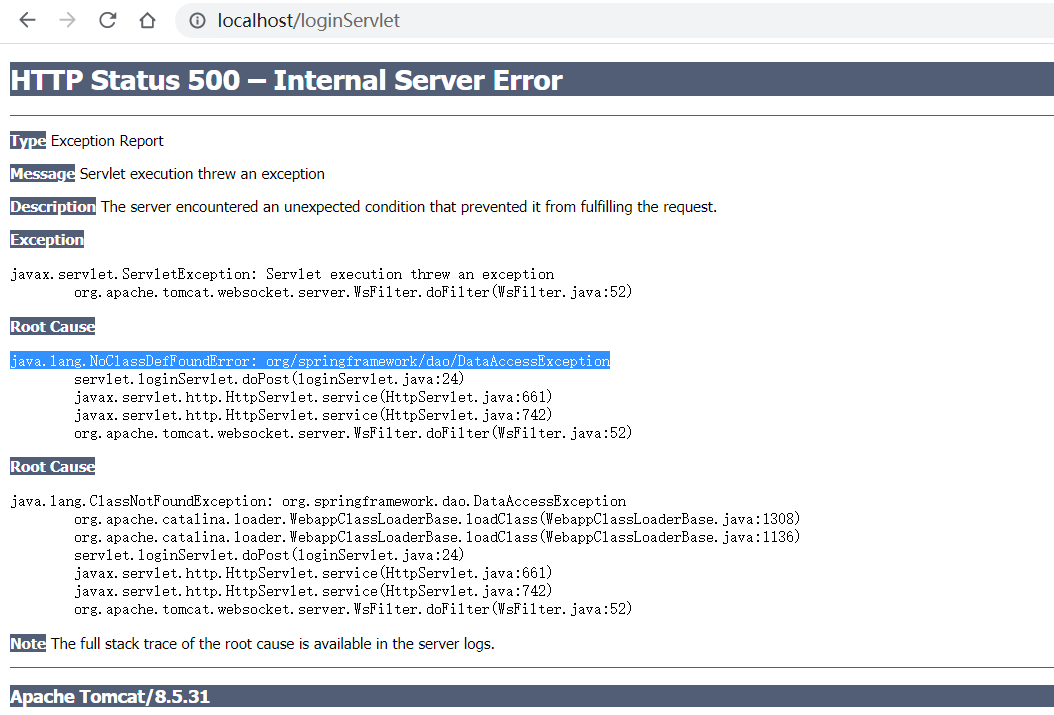Click 'Servlet execution threw an exception' message text
The height and width of the screenshot is (715, 1054).
click(202, 174)
